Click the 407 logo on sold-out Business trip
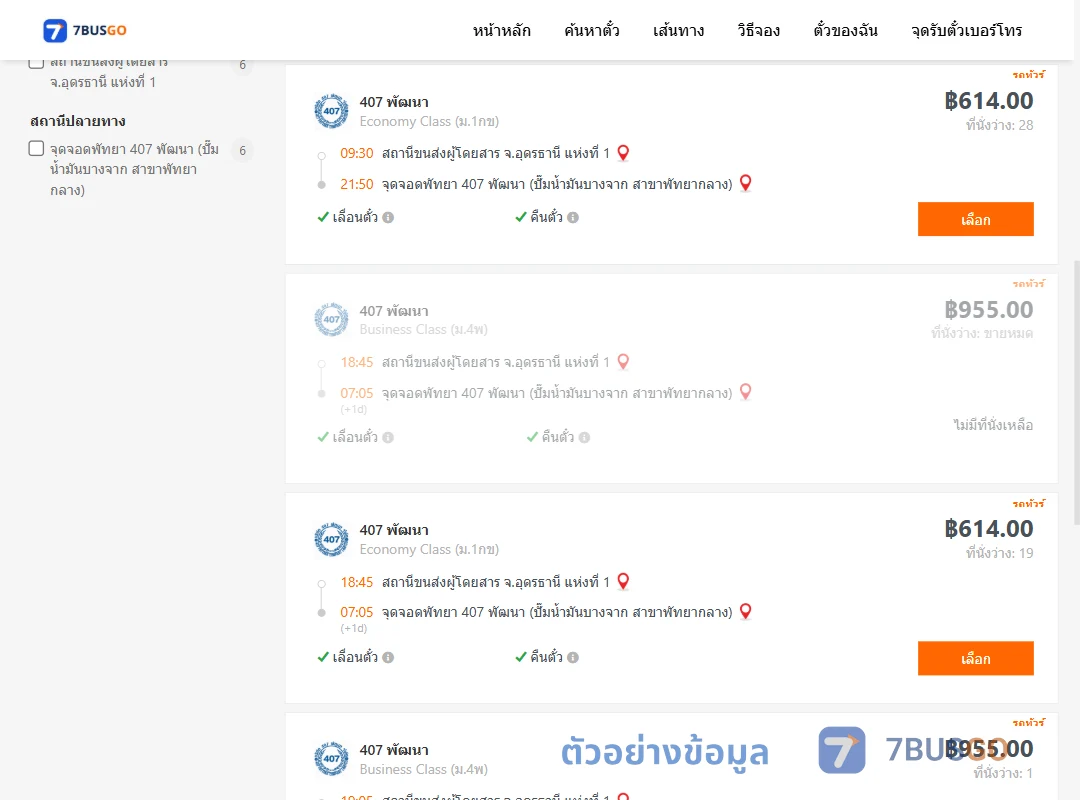This screenshot has height=800, width=1080. (x=331, y=319)
